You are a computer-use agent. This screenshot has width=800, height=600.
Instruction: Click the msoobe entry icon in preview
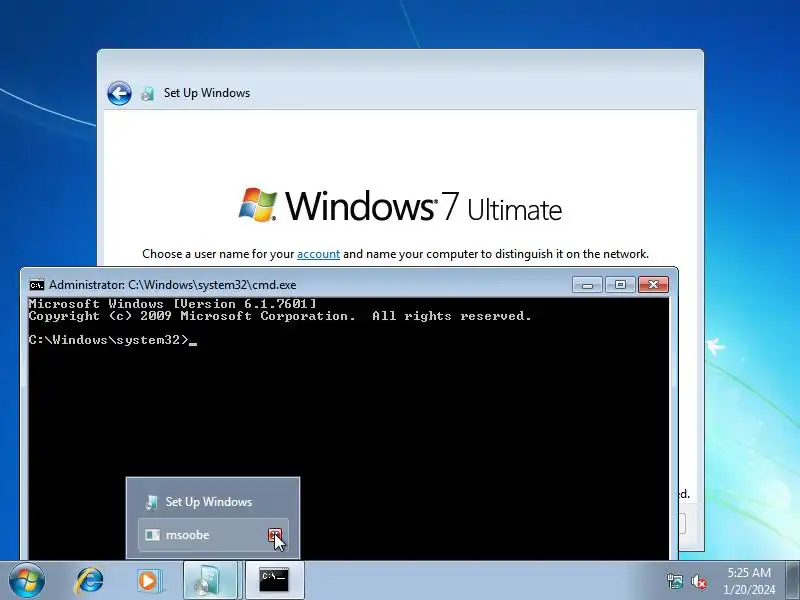(152, 535)
